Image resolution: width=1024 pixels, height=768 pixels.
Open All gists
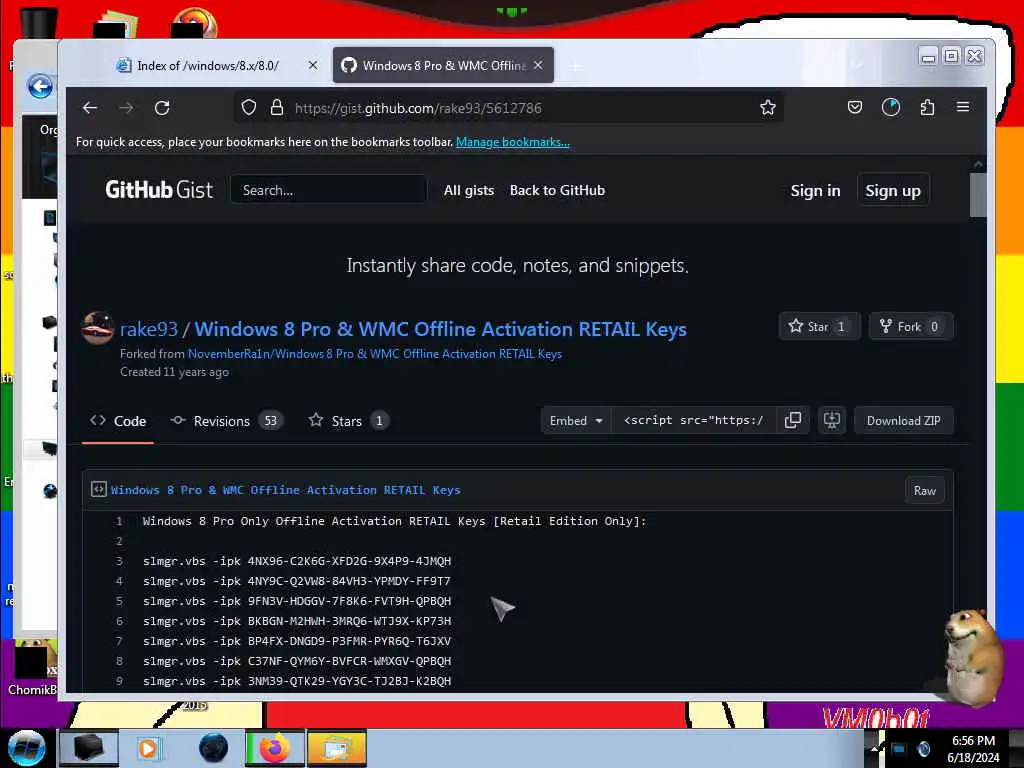[x=469, y=190]
